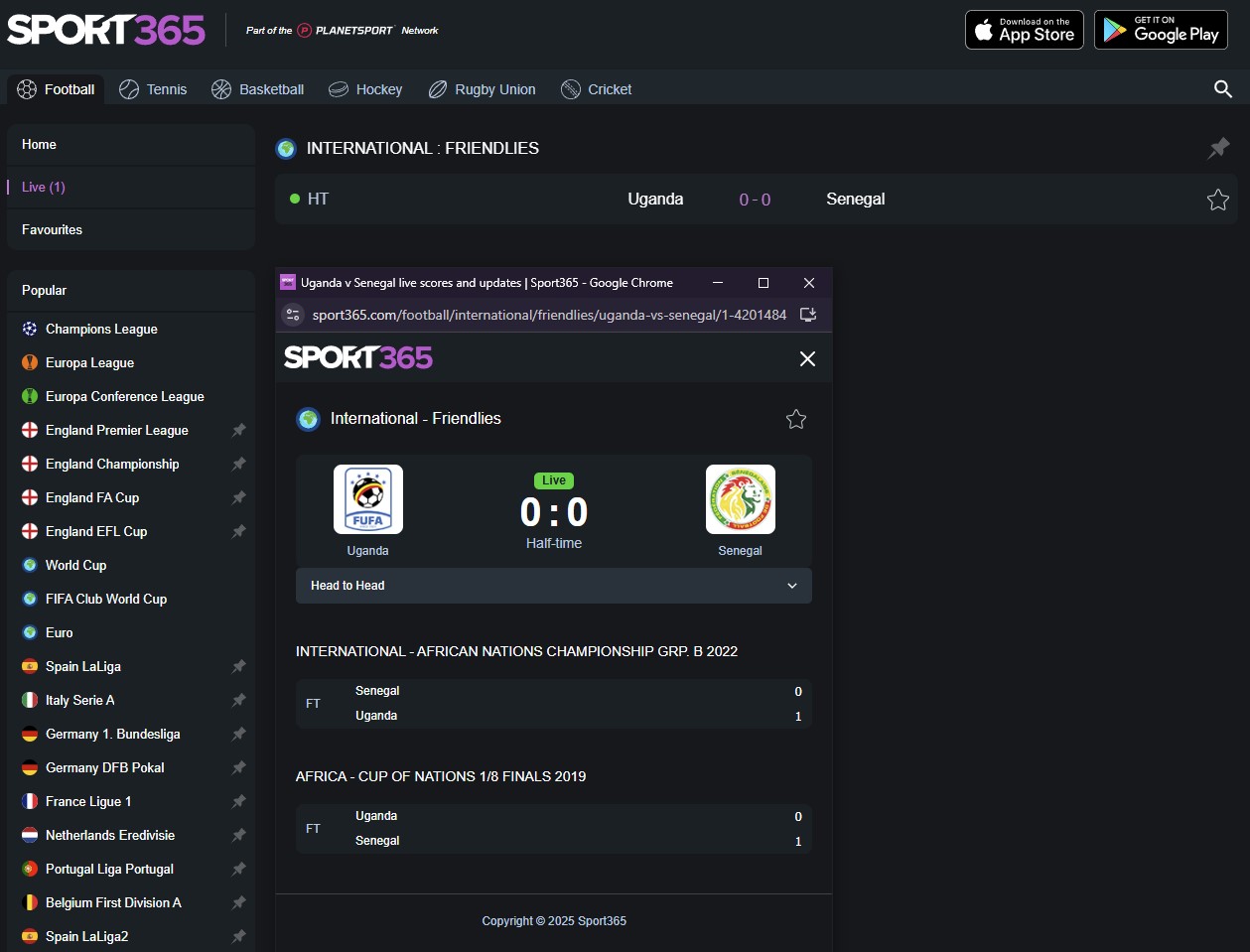Pin England Premier League
The height and width of the screenshot is (952, 1250).
(x=238, y=430)
